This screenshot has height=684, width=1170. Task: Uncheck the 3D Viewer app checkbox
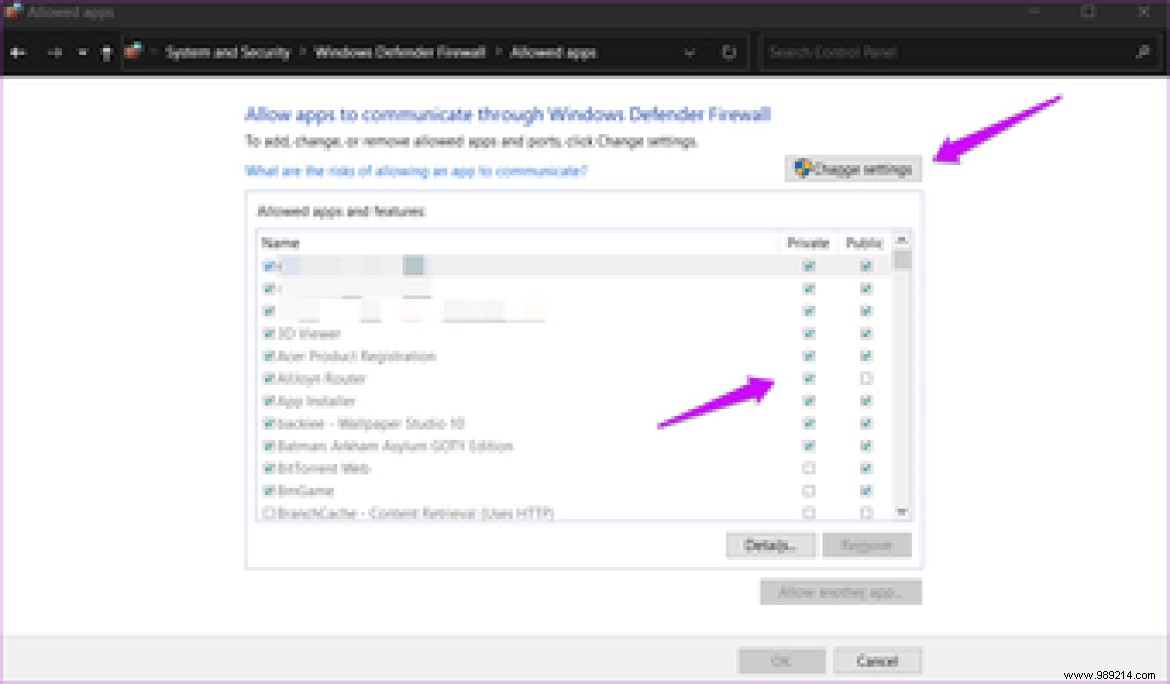[267, 333]
